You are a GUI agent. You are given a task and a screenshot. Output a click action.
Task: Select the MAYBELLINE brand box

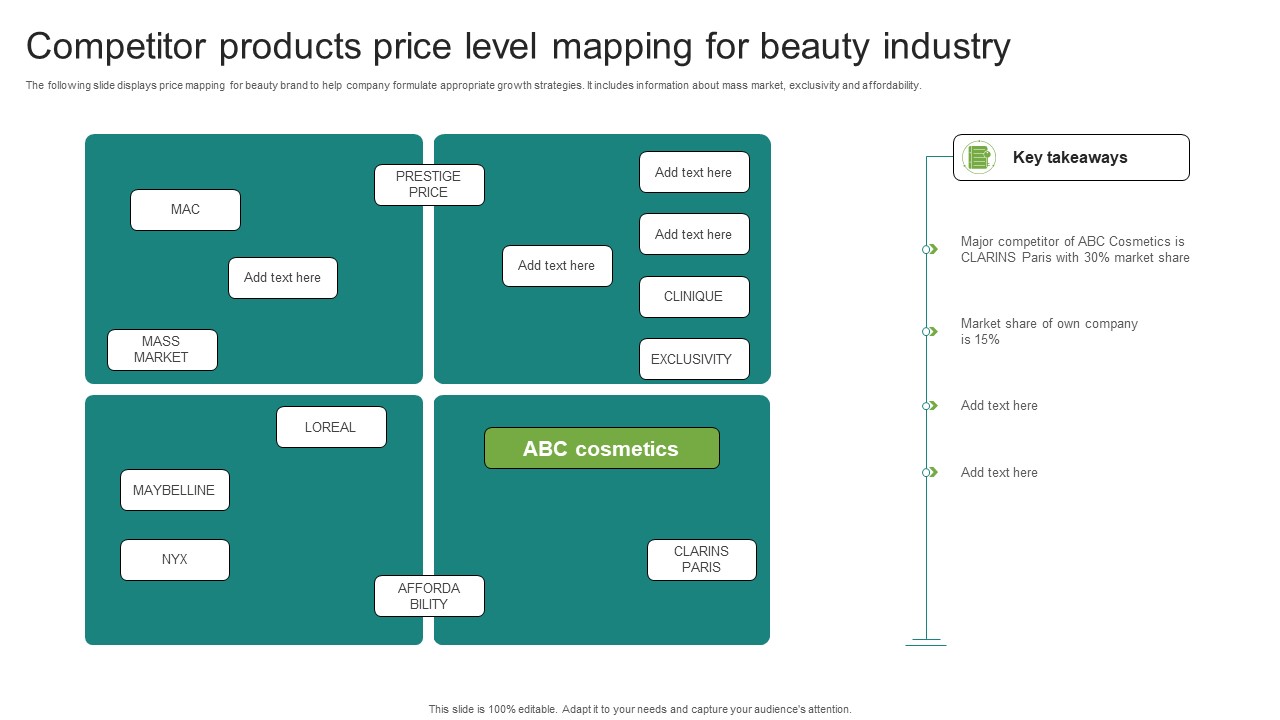click(175, 490)
